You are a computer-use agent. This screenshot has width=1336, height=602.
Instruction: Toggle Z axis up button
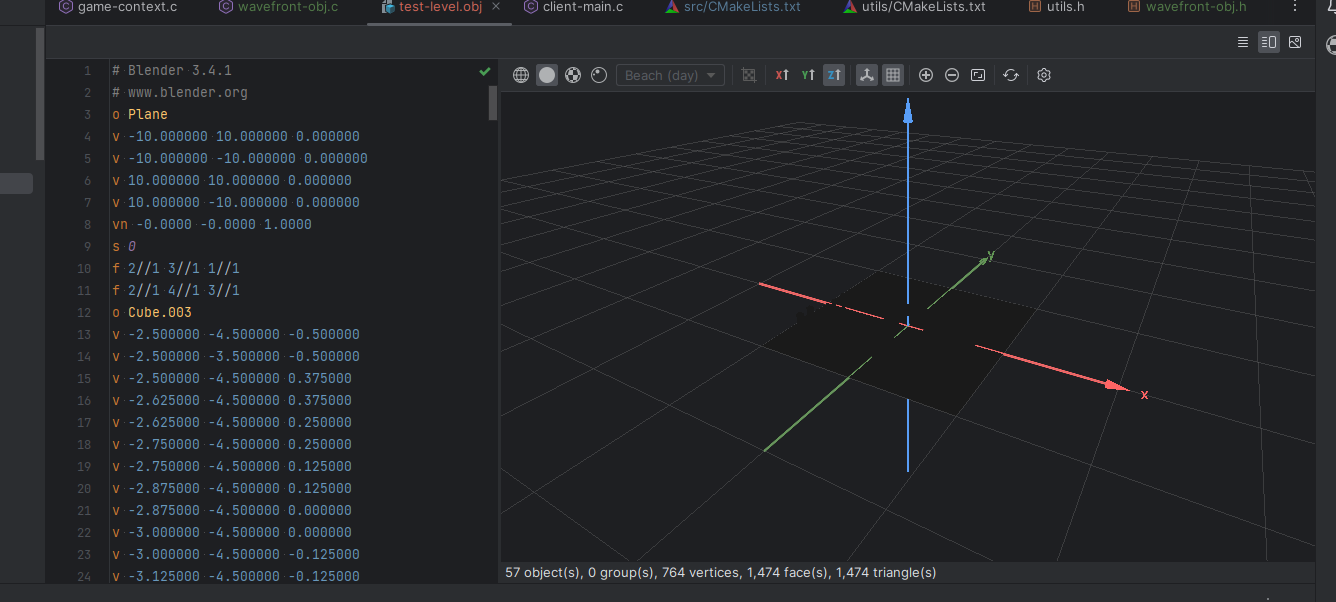[834, 75]
